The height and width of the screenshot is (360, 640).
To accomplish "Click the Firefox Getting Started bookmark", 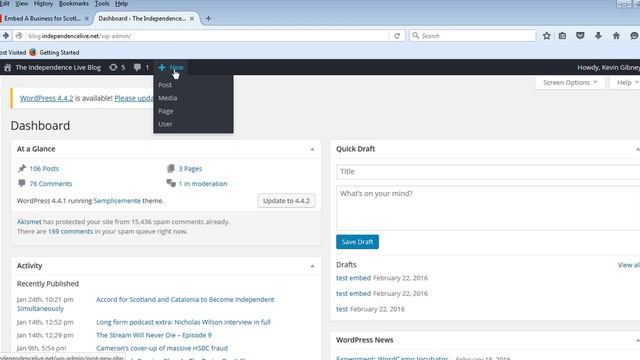I will click(54, 52).
